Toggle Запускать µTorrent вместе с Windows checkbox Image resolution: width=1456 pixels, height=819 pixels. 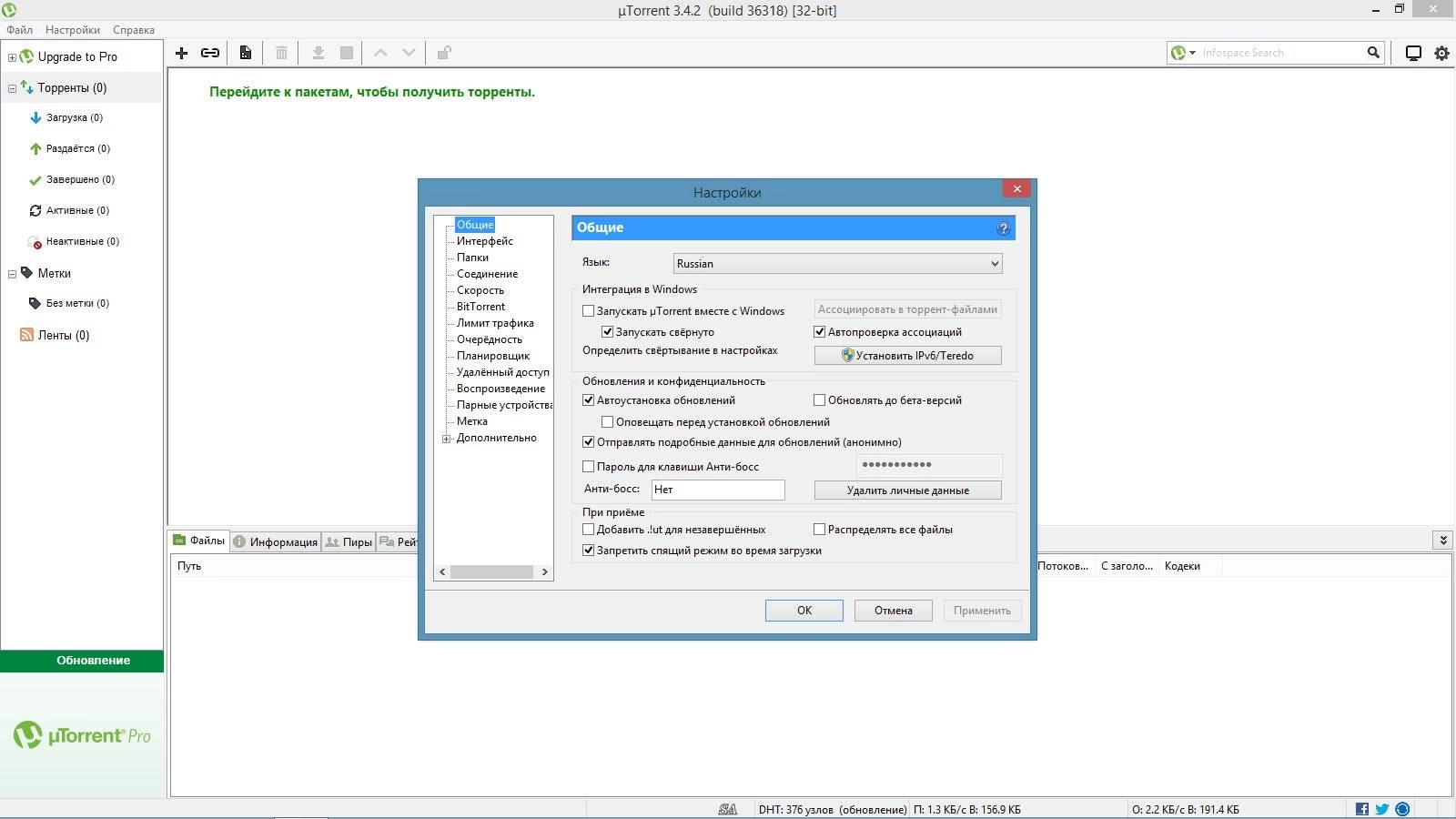[x=588, y=311]
